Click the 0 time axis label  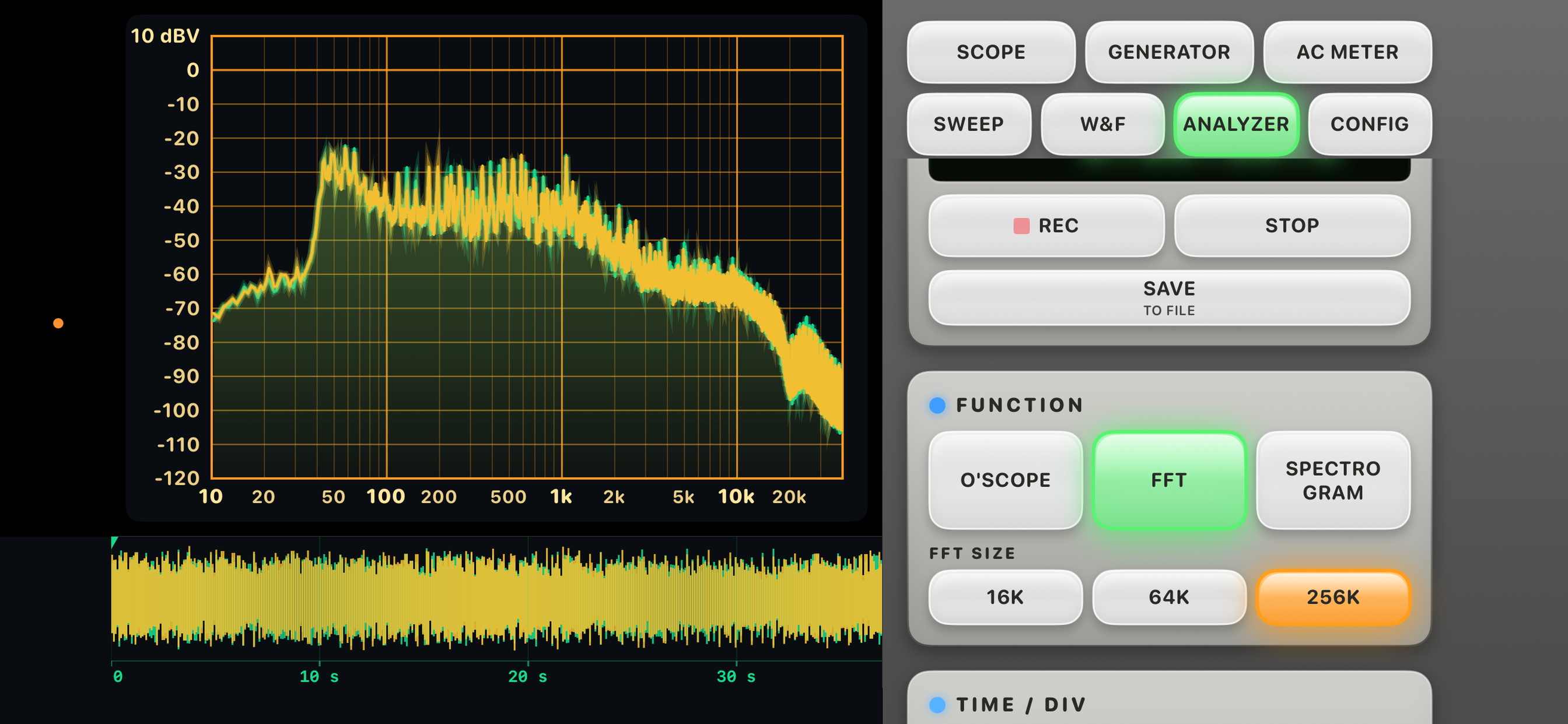click(117, 677)
